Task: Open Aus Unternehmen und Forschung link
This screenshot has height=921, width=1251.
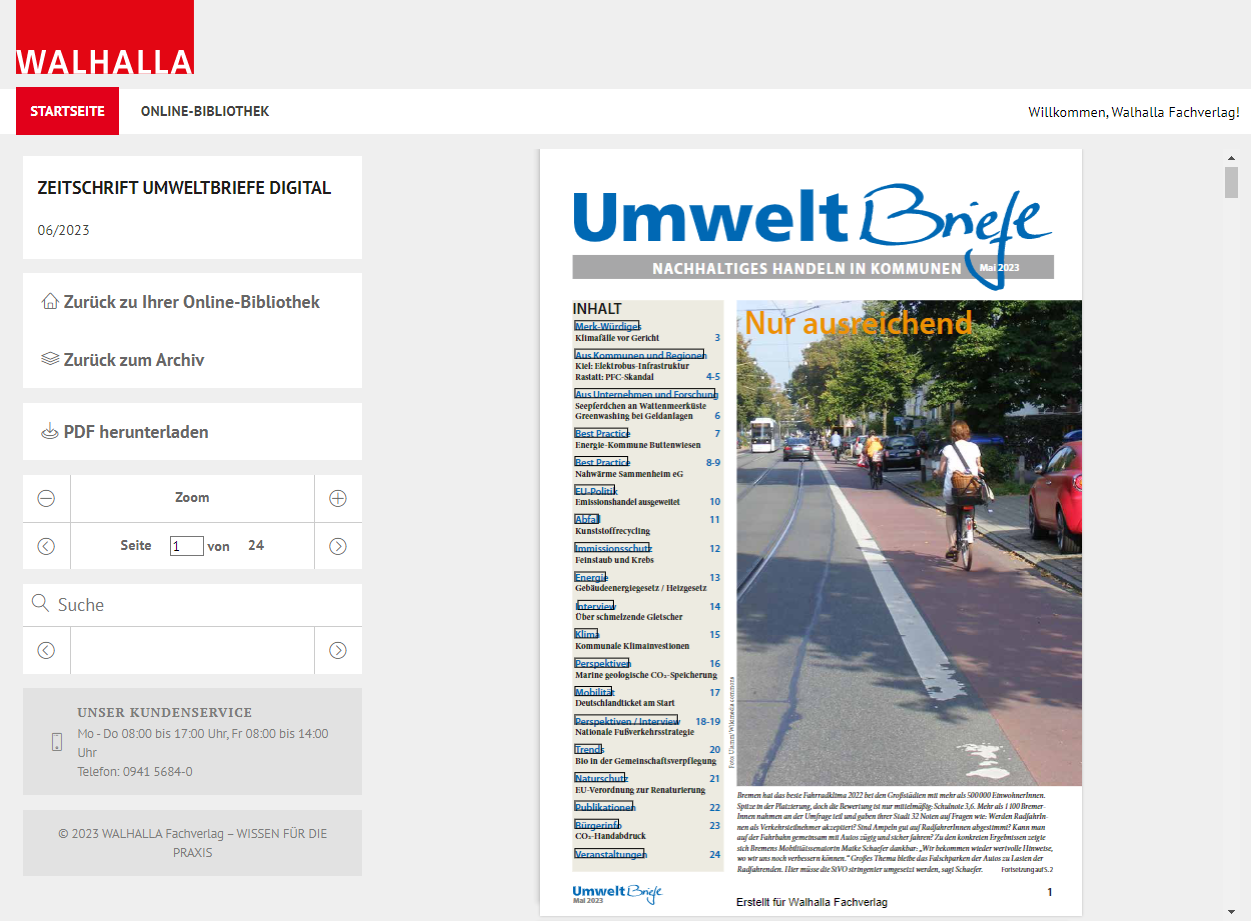Action: coord(646,394)
